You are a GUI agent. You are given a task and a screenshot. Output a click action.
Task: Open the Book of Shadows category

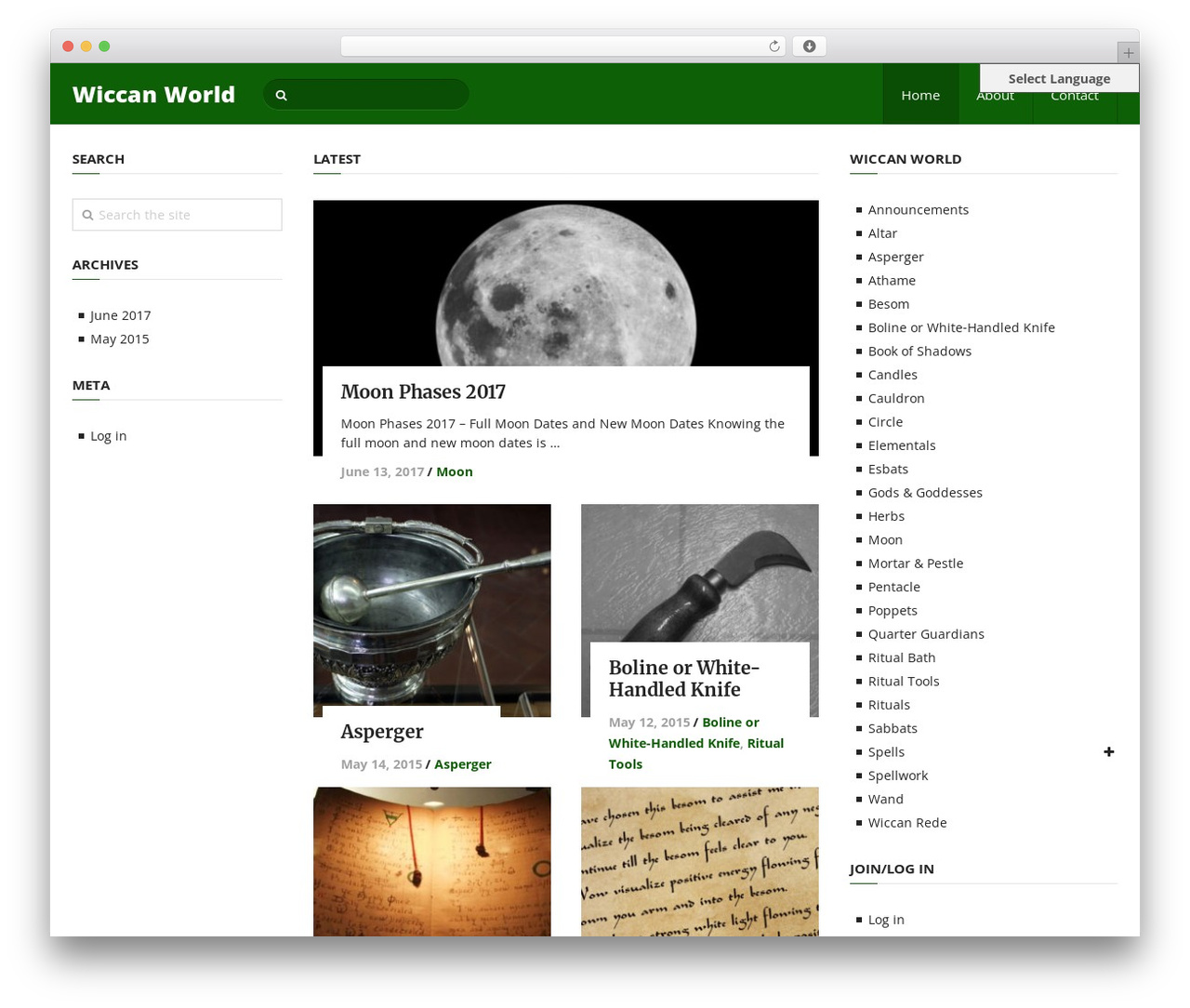coord(919,351)
